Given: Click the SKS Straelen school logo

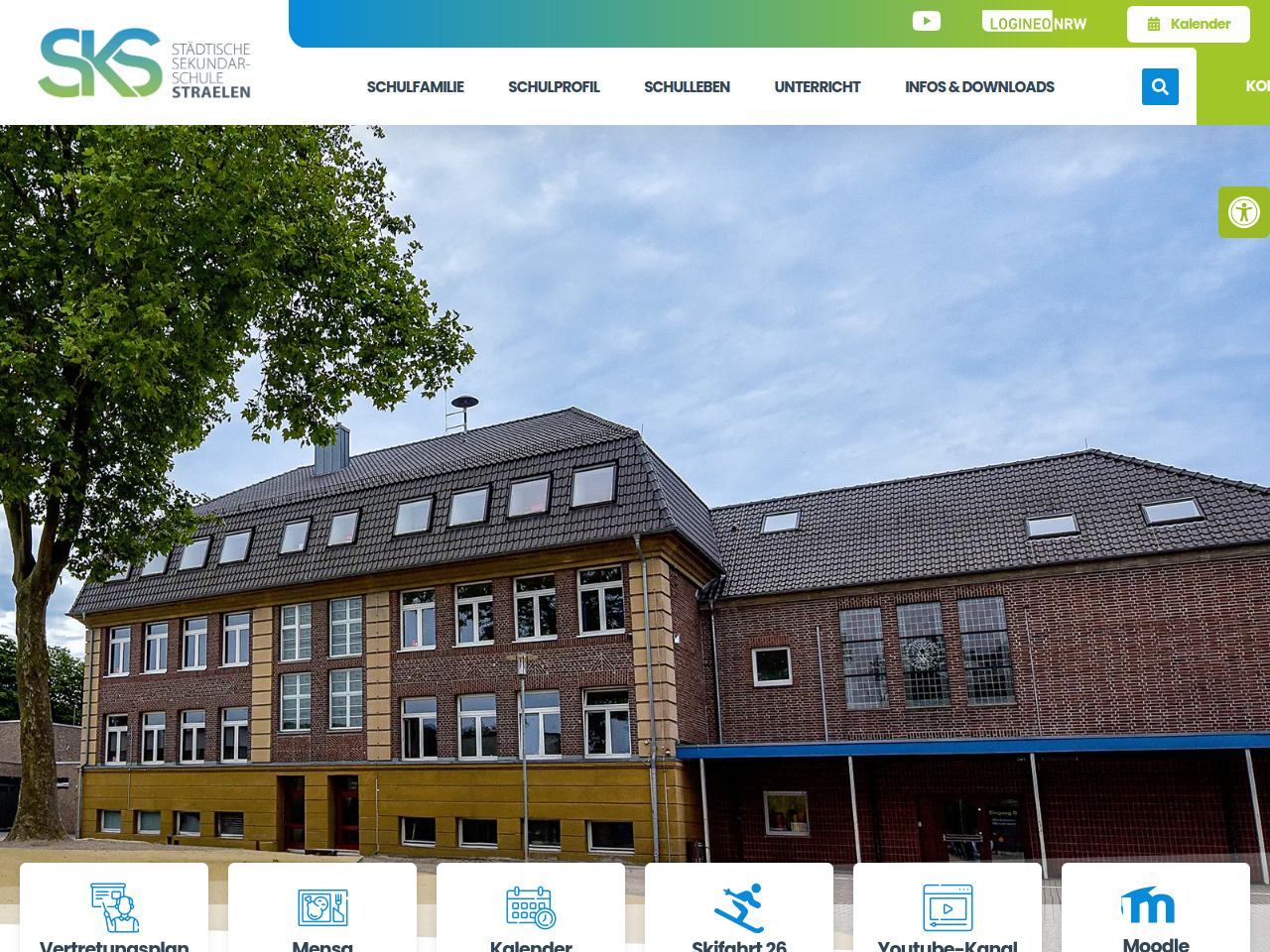Looking at the screenshot, I should tap(144, 63).
